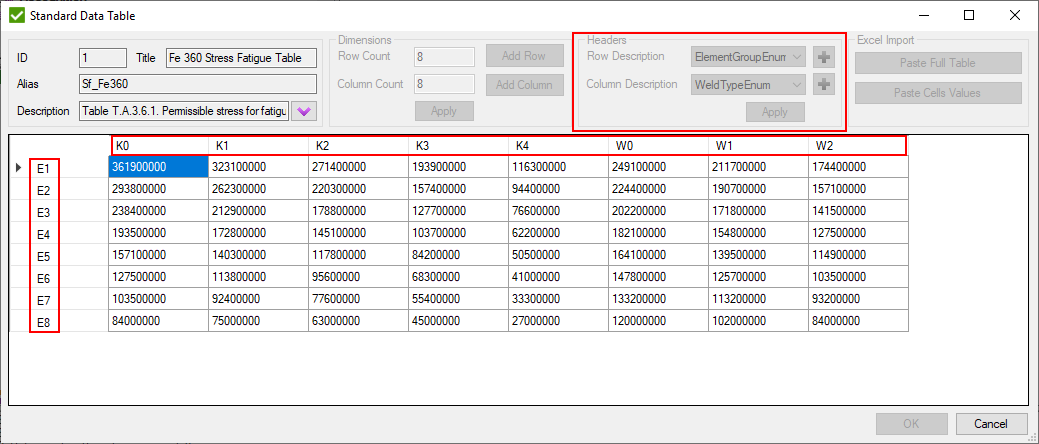Open the Column Description WeldTypeEnum dropdown
The width and height of the screenshot is (1039, 444).
coord(748,84)
